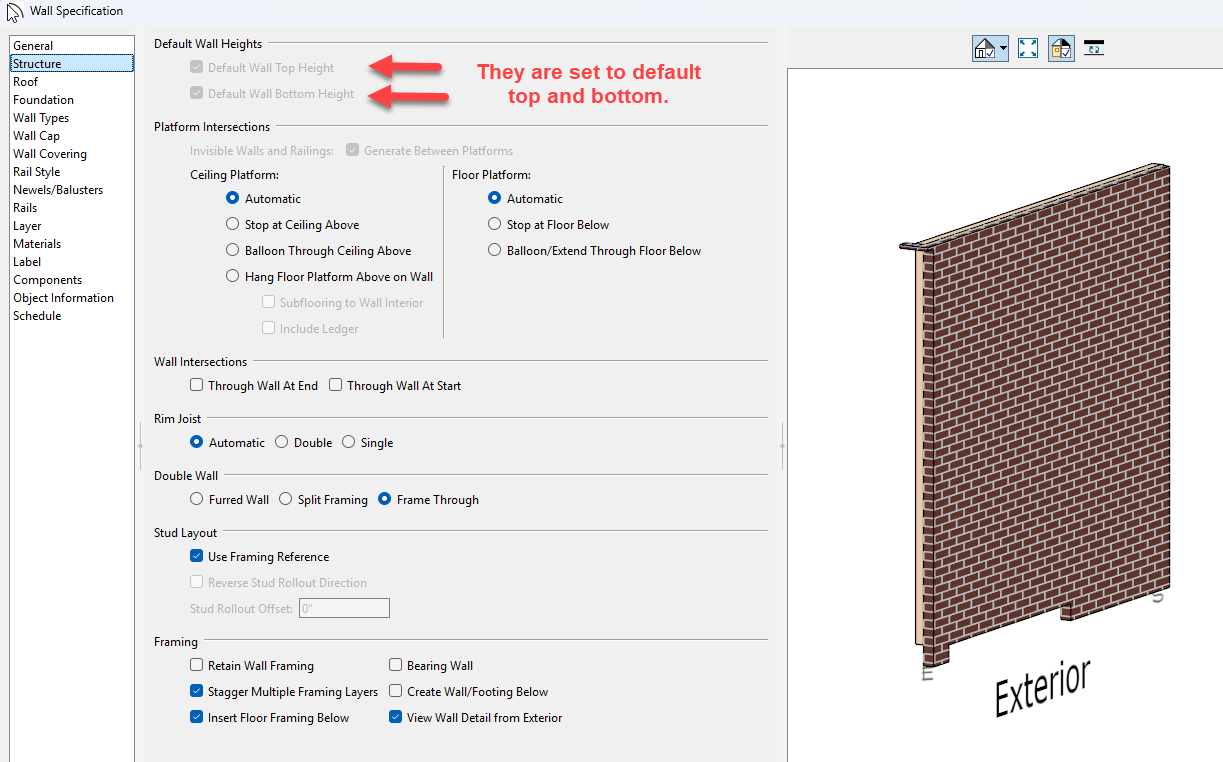Screen dimensions: 1223x762
Task: Choose Furred Wall for double wall
Action: pos(197,500)
